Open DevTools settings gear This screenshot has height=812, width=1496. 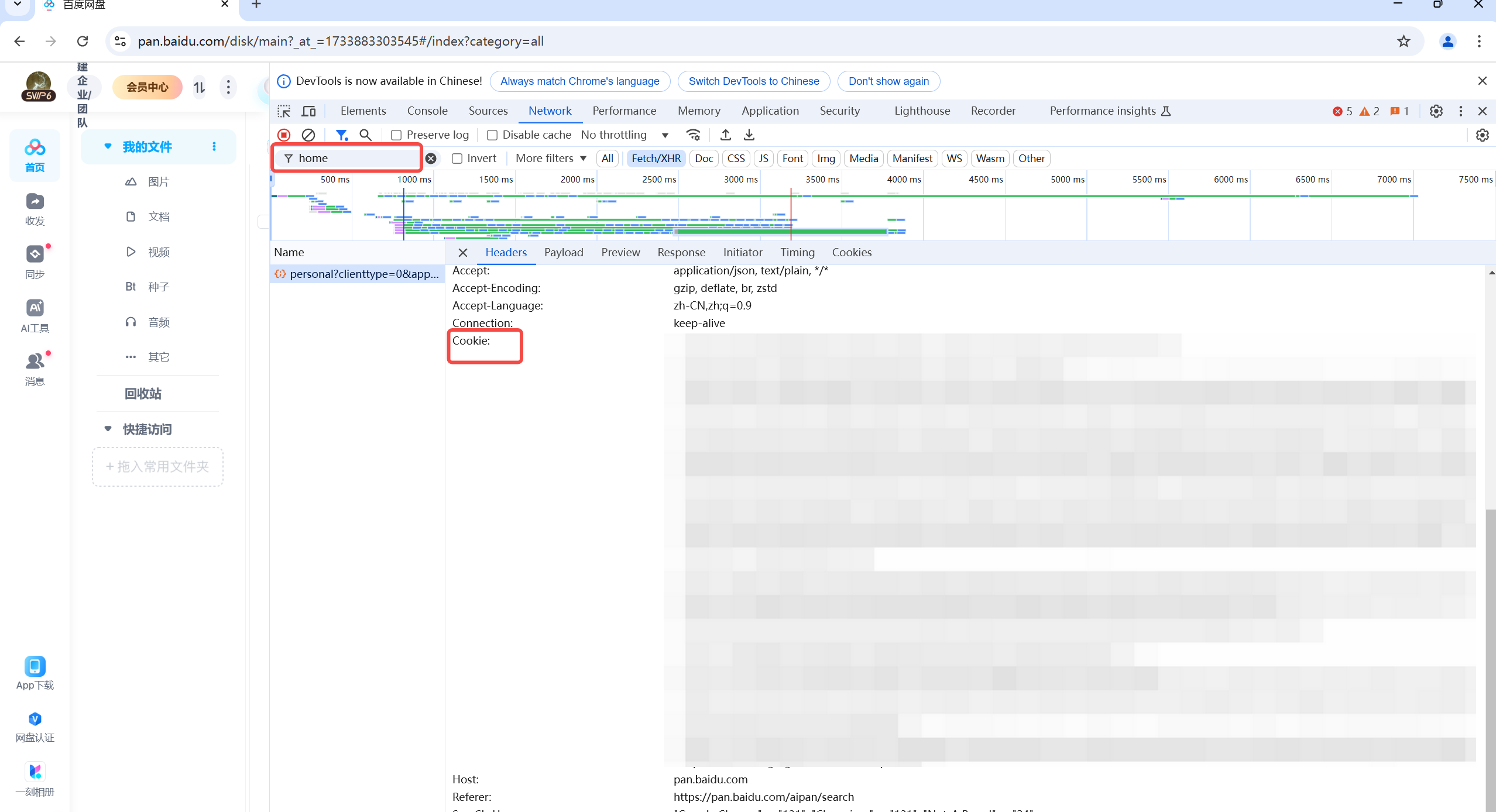(1436, 111)
